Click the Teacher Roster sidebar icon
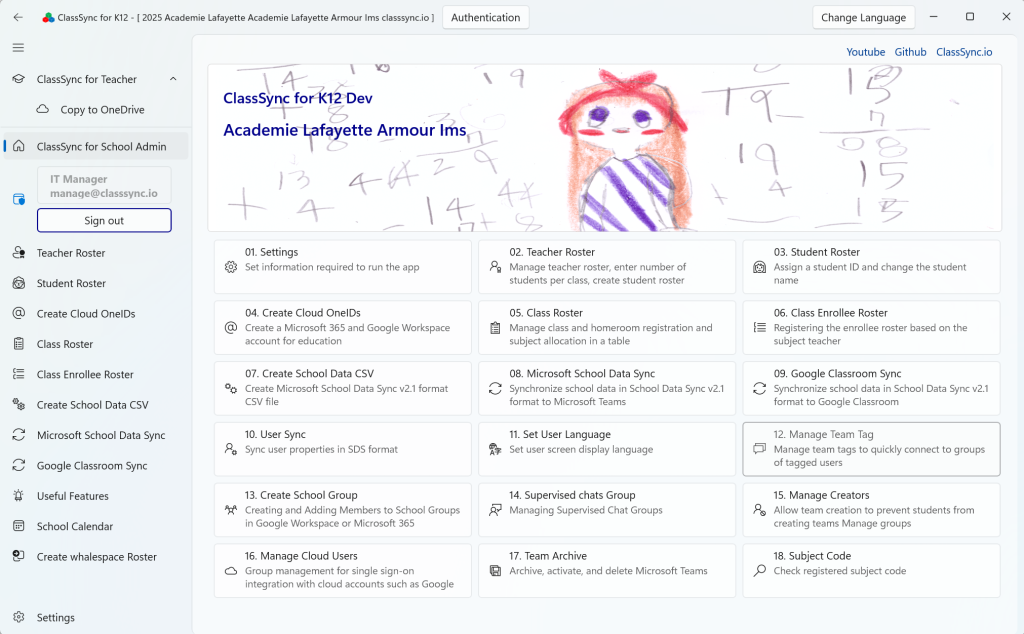Screen dimensions: 1024x634 coord(19,253)
